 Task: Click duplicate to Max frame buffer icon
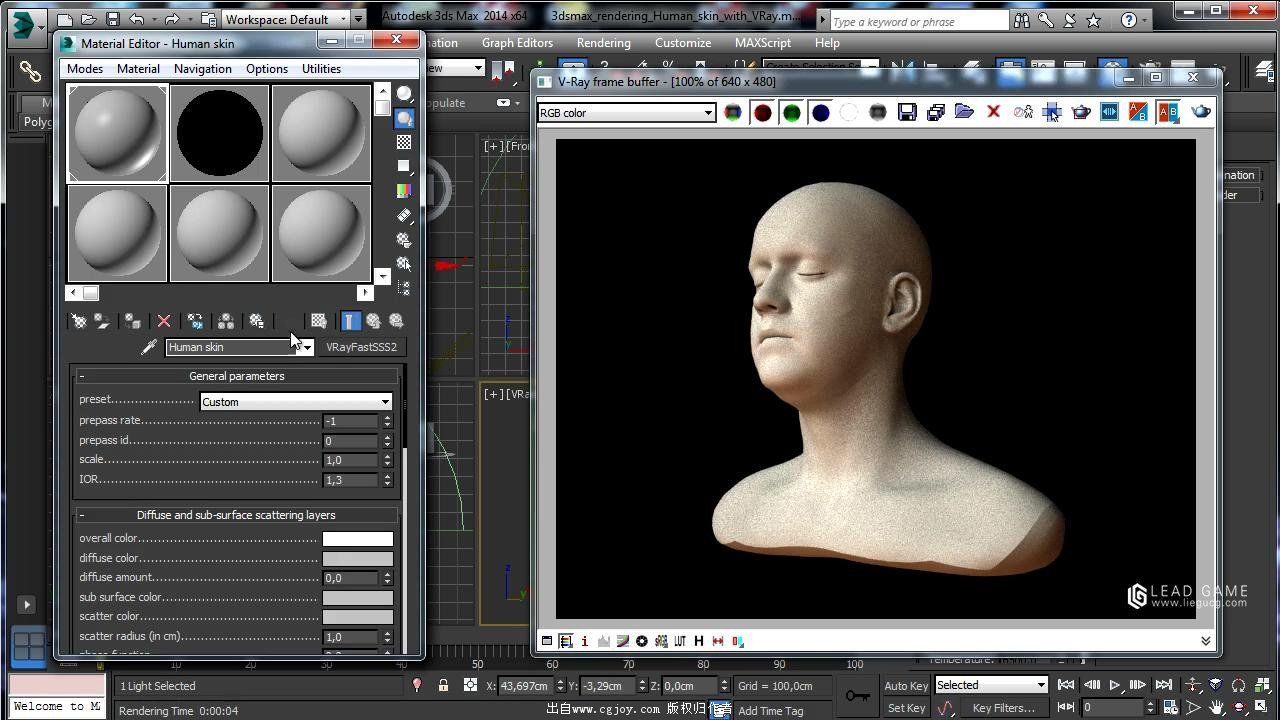point(1023,113)
